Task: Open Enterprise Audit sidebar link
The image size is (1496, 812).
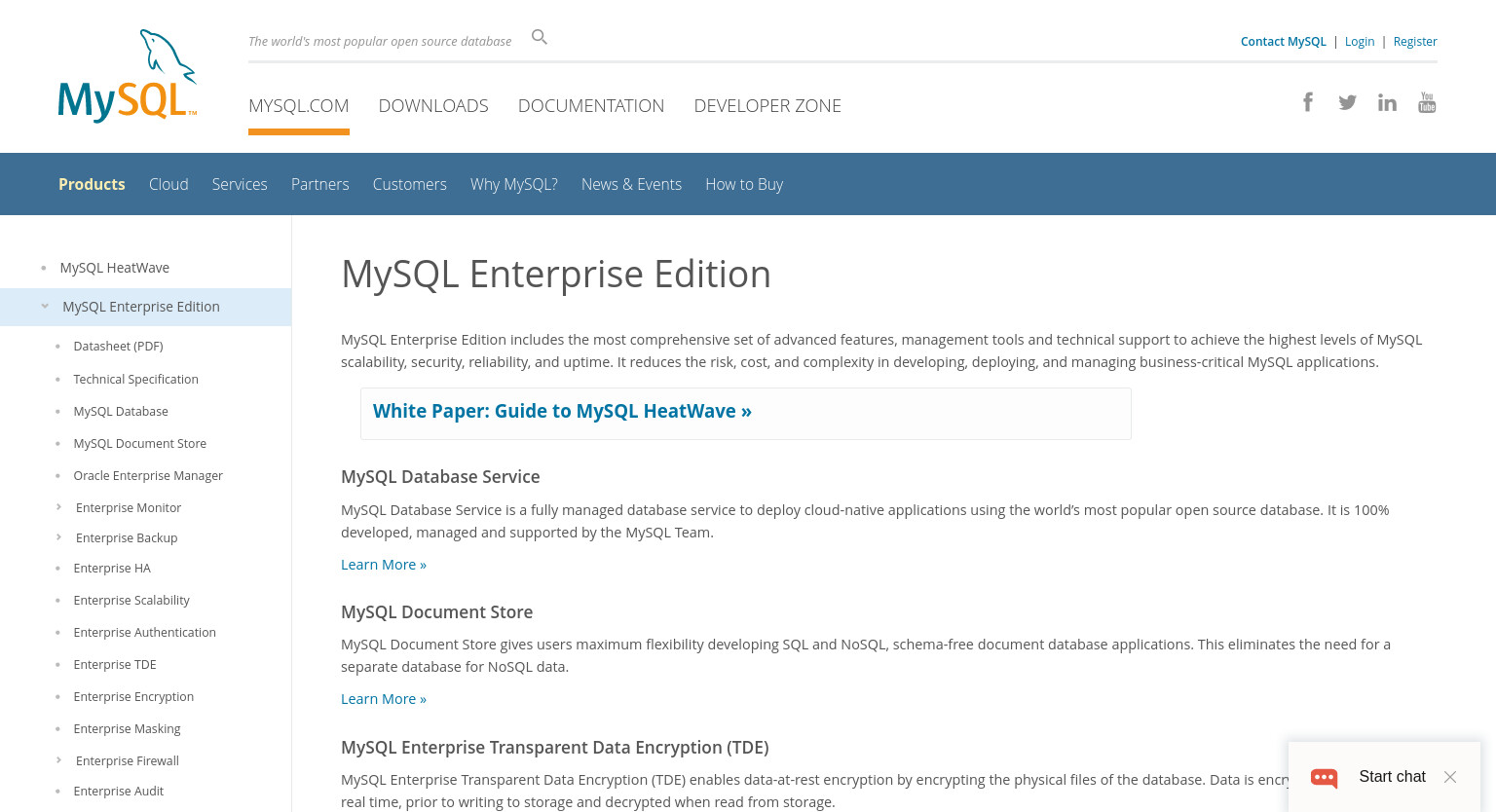Action: 118,791
